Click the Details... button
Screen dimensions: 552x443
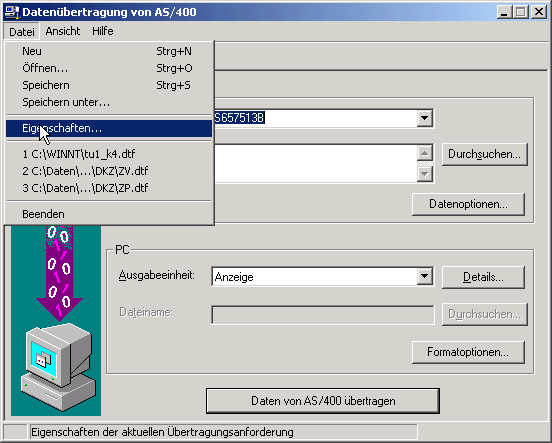483,277
